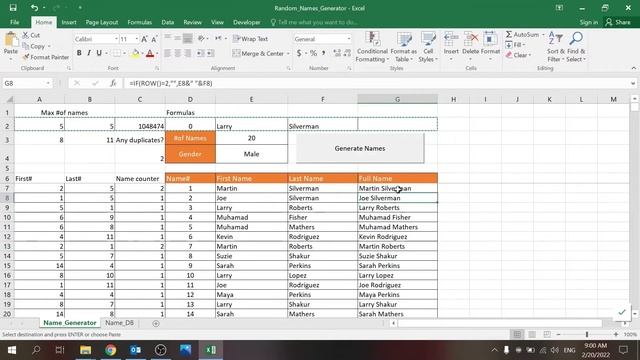Click the Copy icon
Viewport: 640px width, 360px height.
[x=26, y=46]
